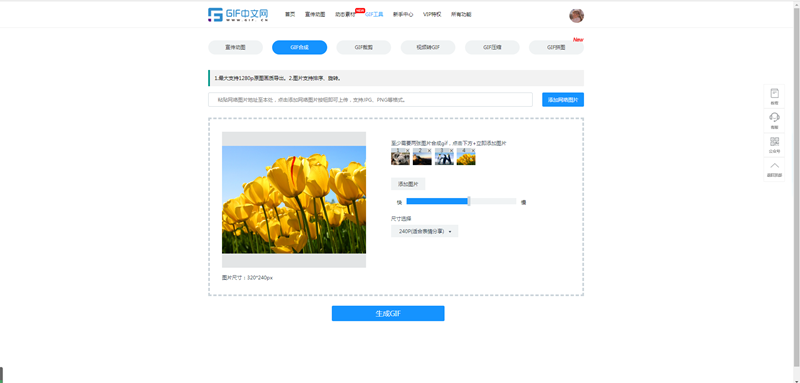The image size is (800, 383).
Task: Open 新手中心 in top navigation
Action: (403, 14)
